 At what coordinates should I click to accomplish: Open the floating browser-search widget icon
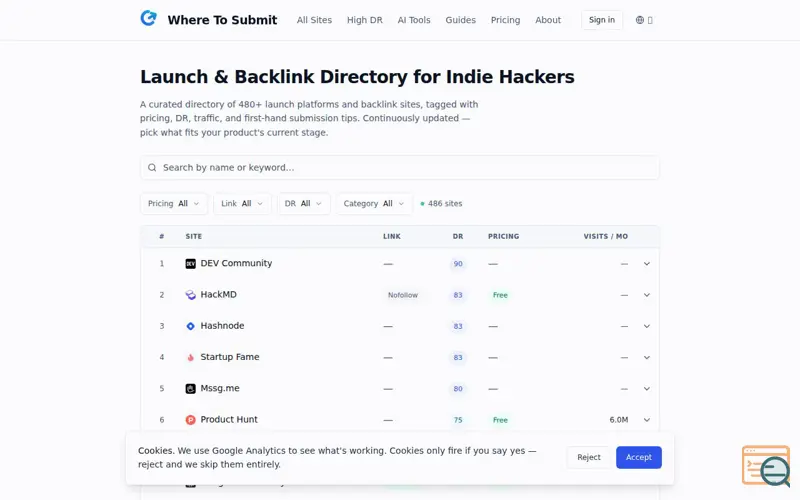click(766, 465)
